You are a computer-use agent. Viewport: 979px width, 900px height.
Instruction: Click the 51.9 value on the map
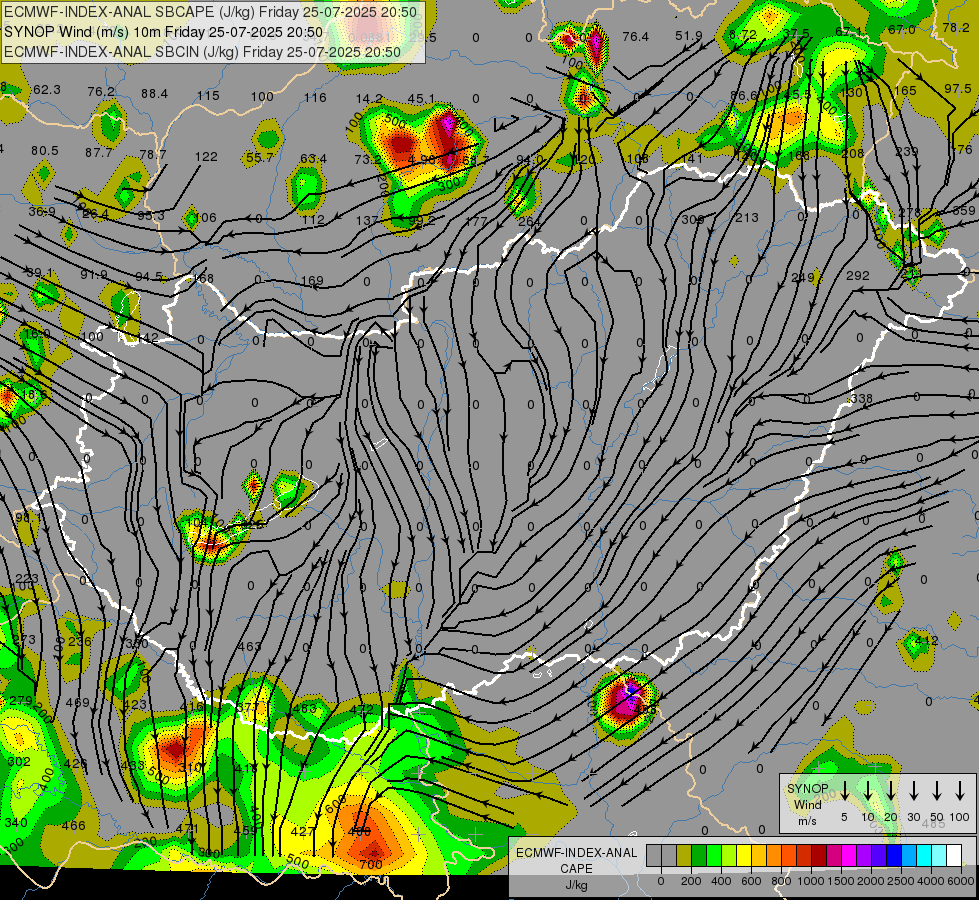pyautogui.click(x=689, y=36)
